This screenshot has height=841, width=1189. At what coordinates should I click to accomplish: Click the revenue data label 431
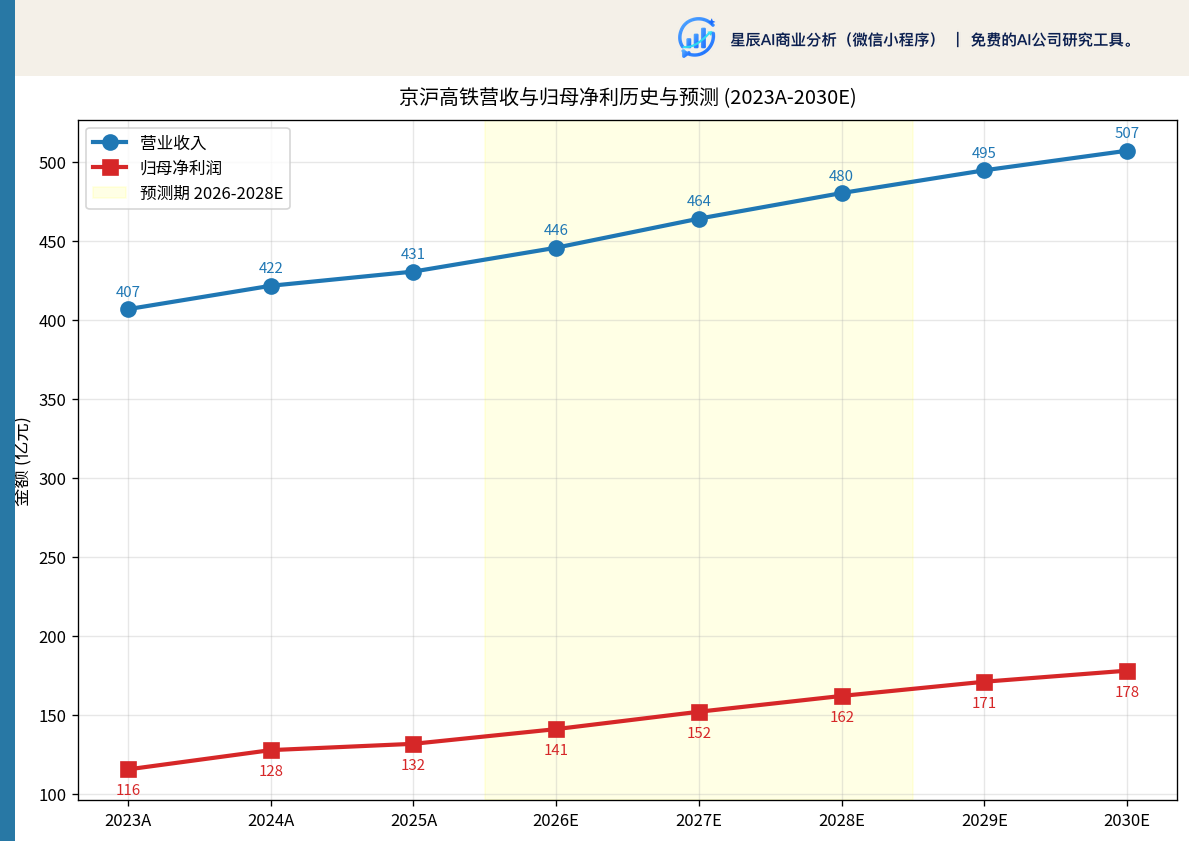(x=413, y=254)
